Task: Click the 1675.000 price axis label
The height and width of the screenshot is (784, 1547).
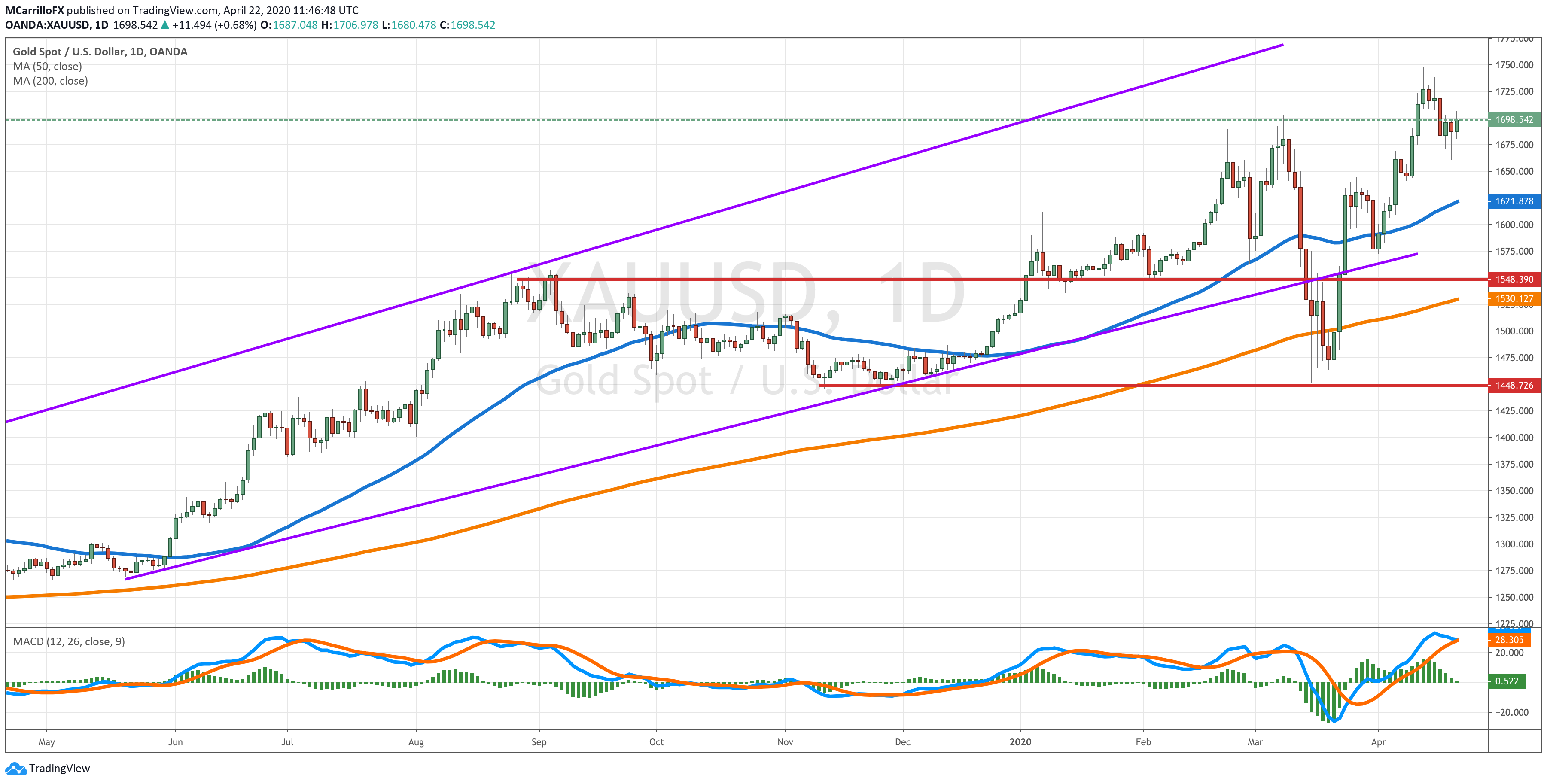Action: (x=1514, y=145)
